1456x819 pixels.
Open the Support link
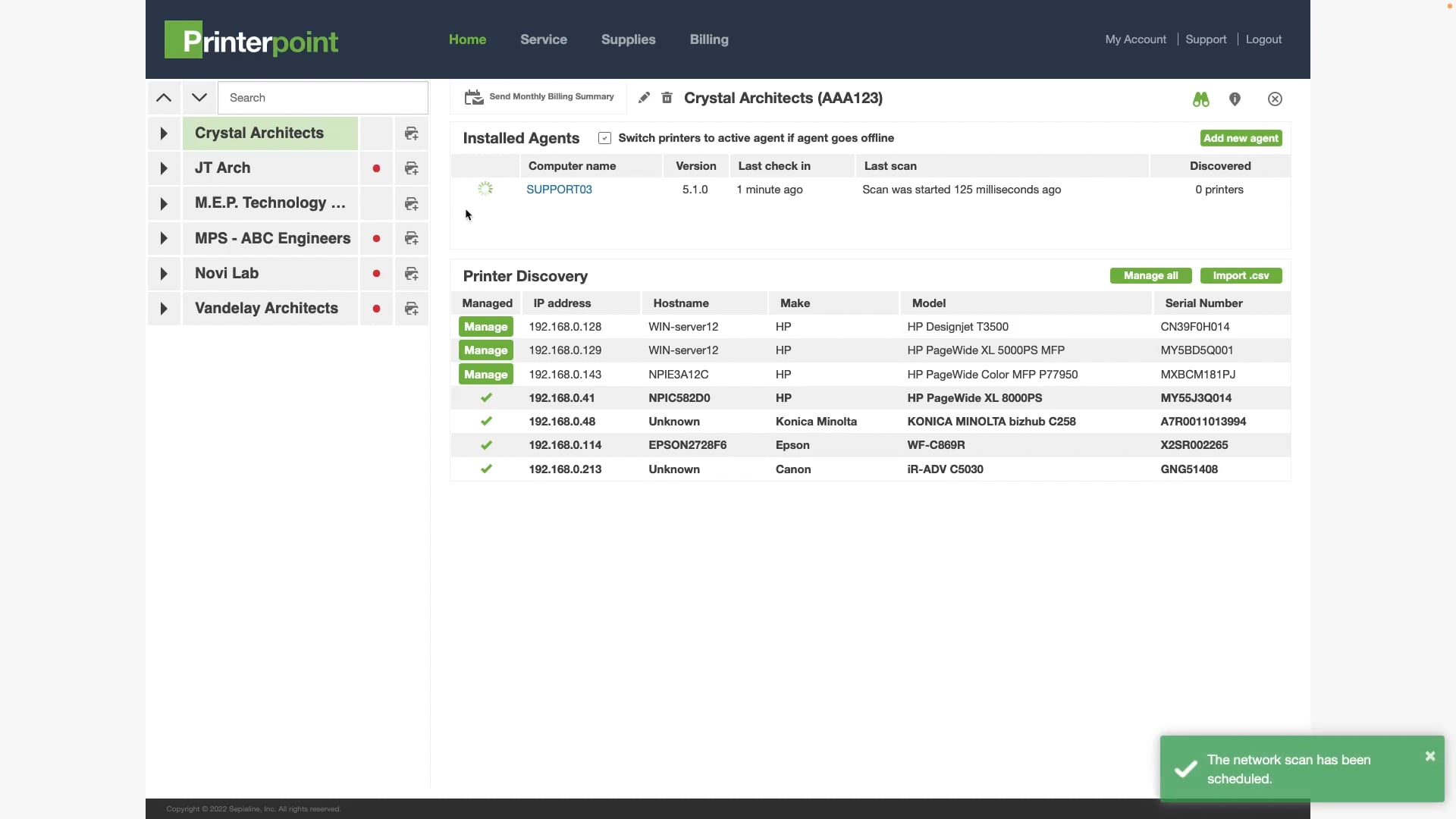(1206, 39)
